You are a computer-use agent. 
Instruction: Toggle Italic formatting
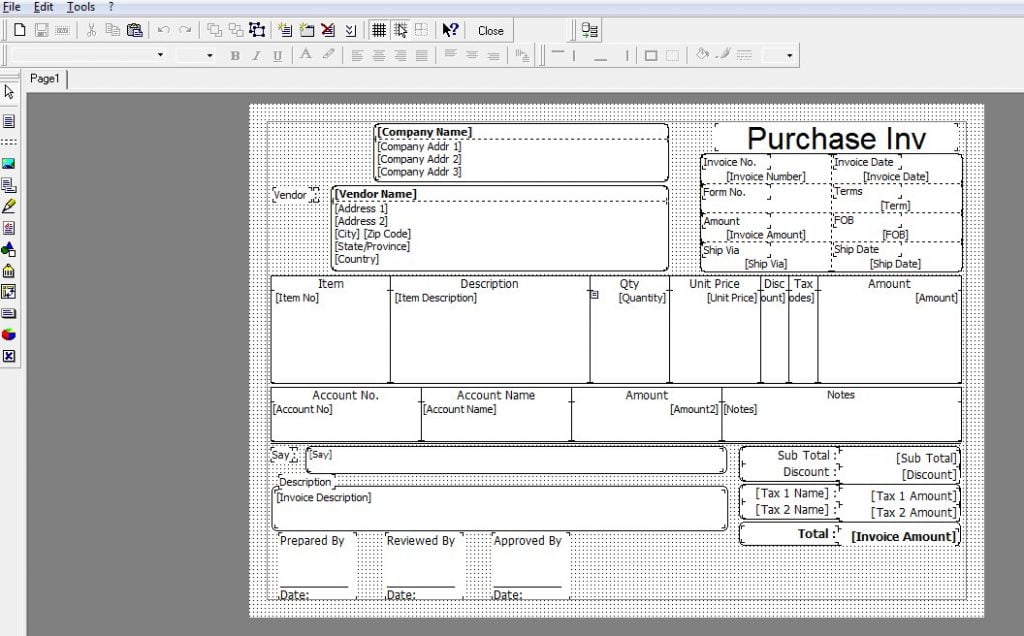(x=256, y=56)
